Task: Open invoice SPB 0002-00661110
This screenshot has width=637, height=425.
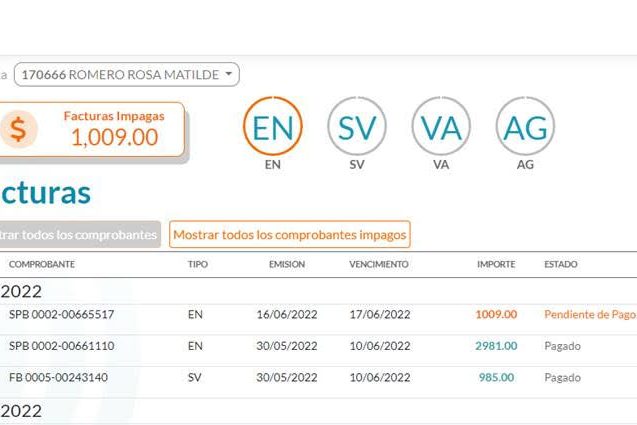Action: pyautogui.click(x=61, y=346)
